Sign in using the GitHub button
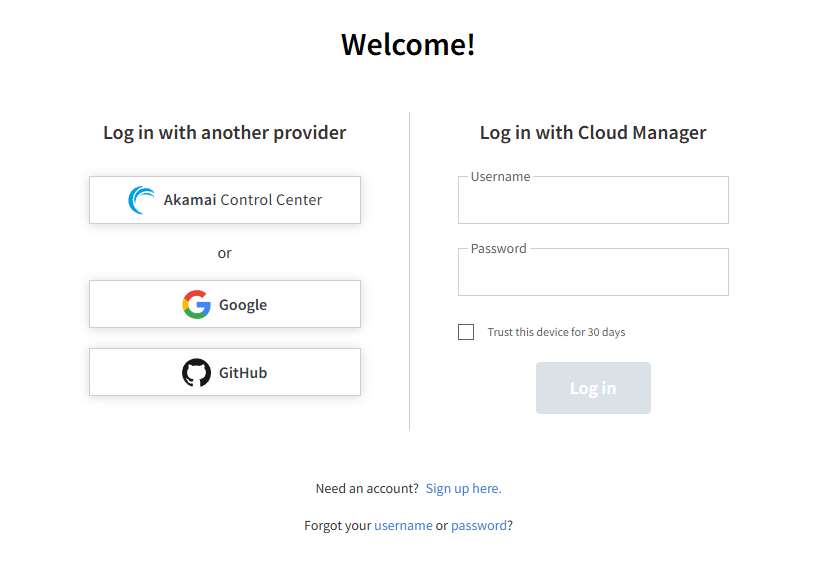 pos(225,372)
